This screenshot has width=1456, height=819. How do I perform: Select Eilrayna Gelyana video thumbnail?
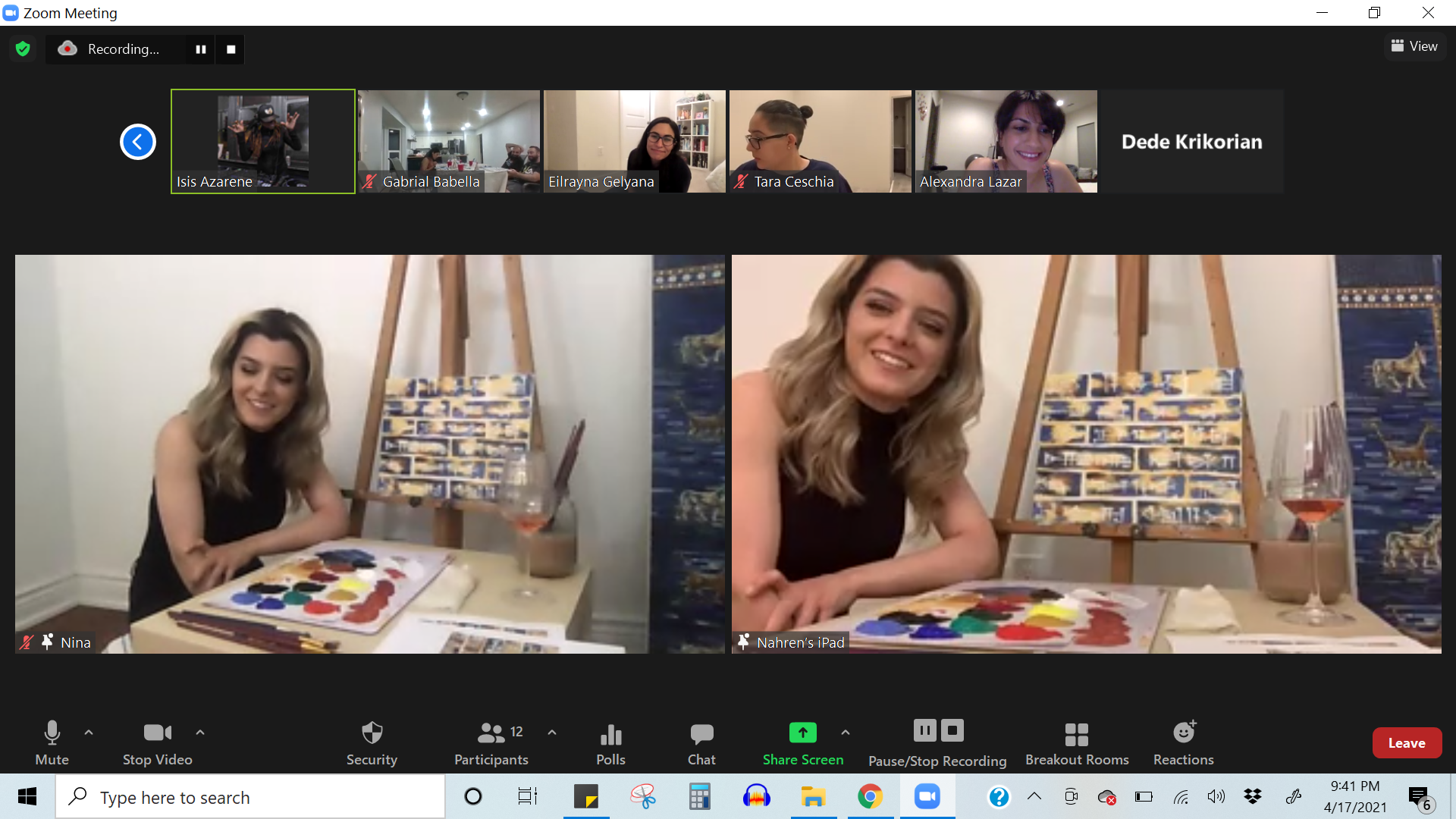click(x=635, y=141)
